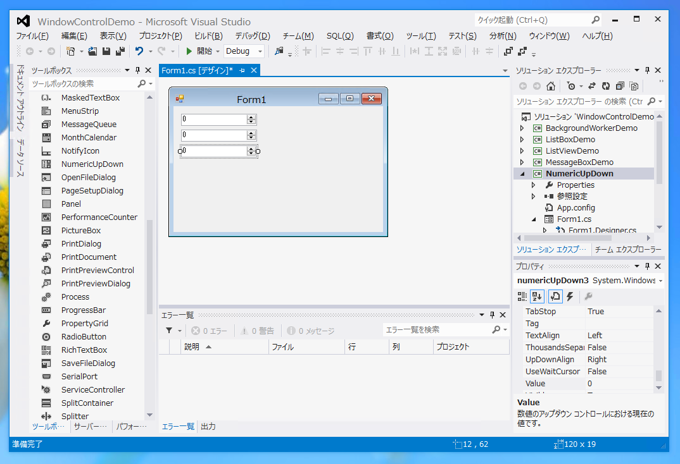This screenshot has width=680, height=464.
Task: Switch to the Server Explorer tab under Toolbox
Action: tap(90, 427)
